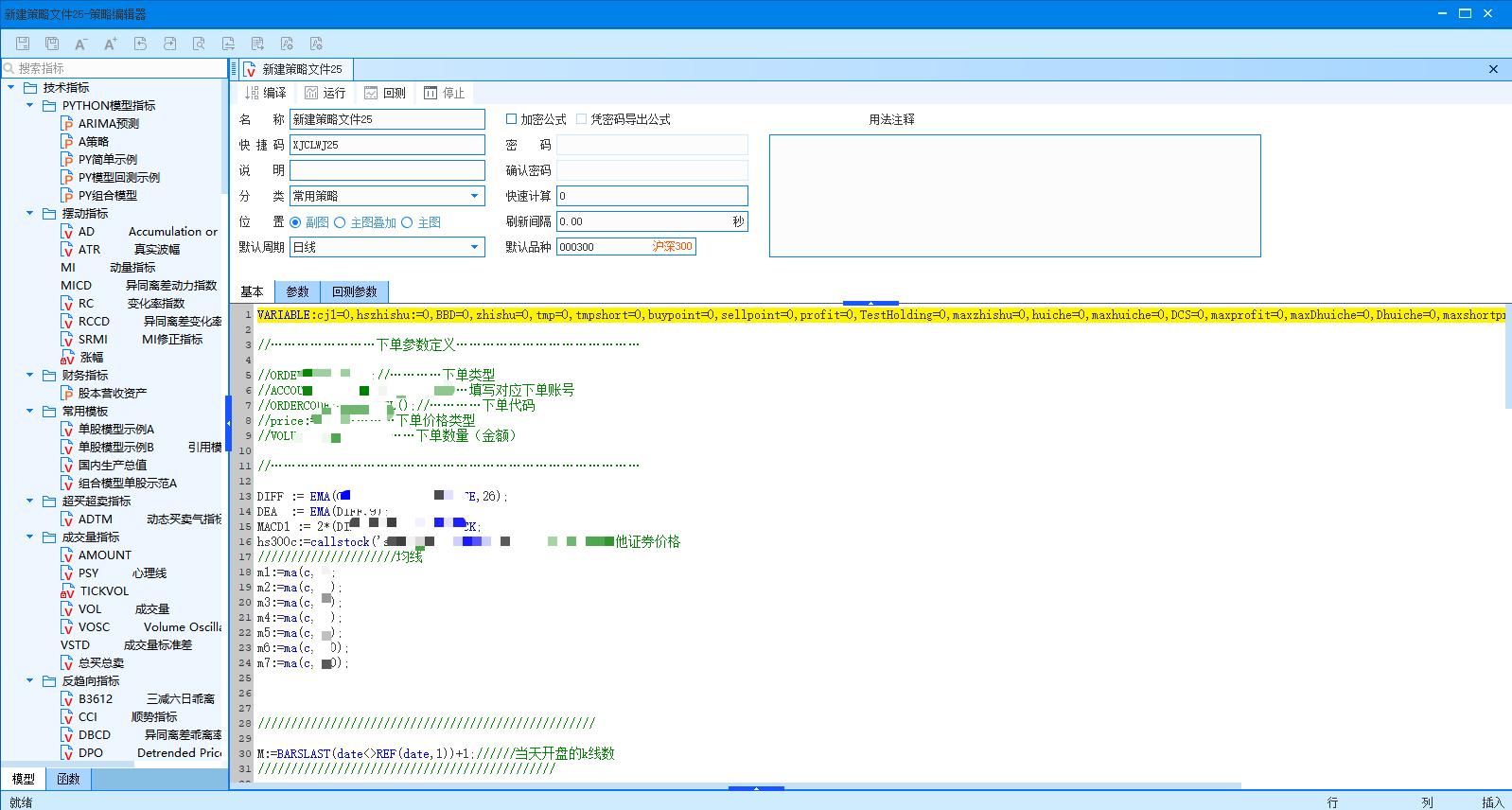Click the Backtest chart icon
The height and width of the screenshot is (810, 1512).
[x=371, y=93]
